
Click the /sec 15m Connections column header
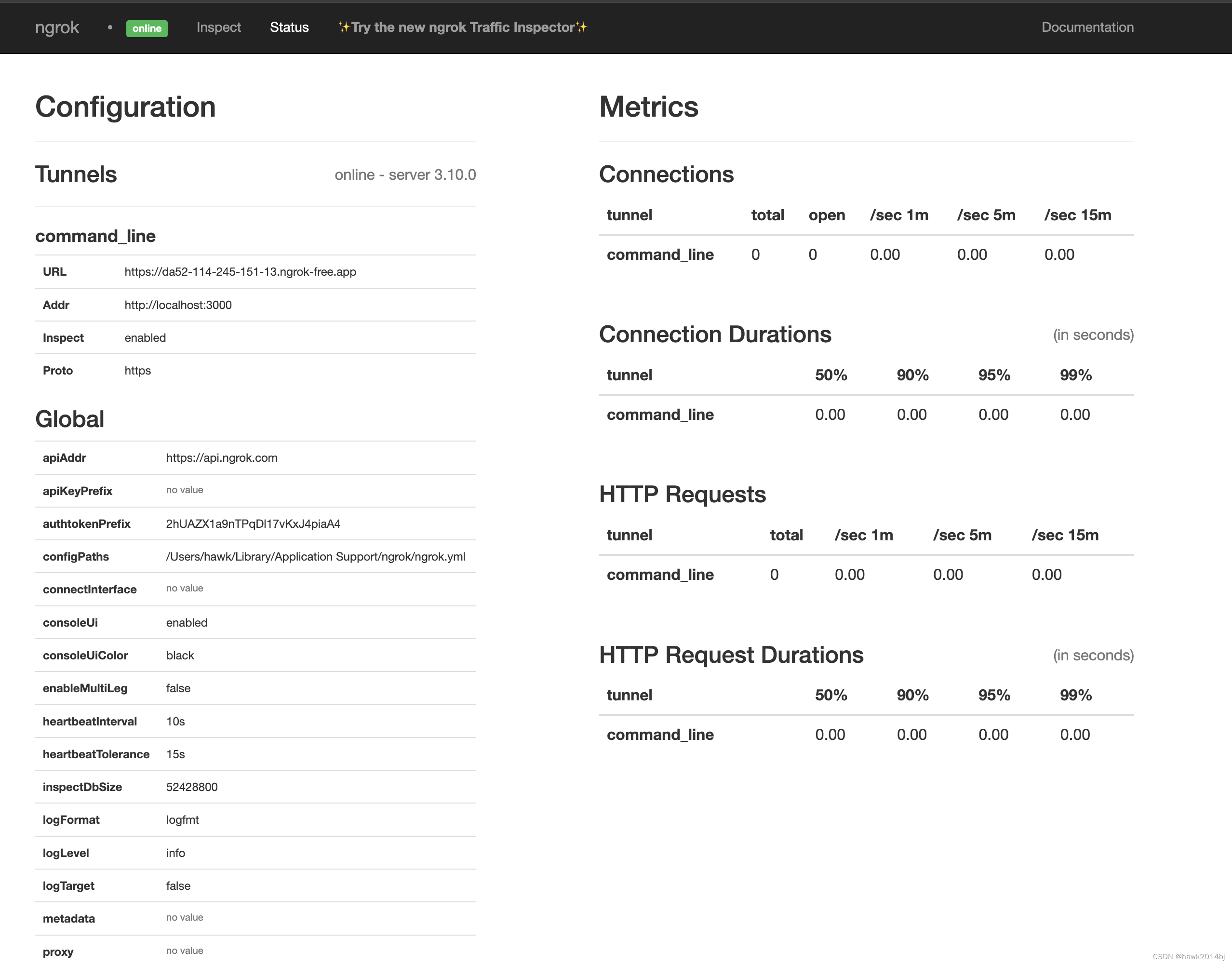(1077, 215)
